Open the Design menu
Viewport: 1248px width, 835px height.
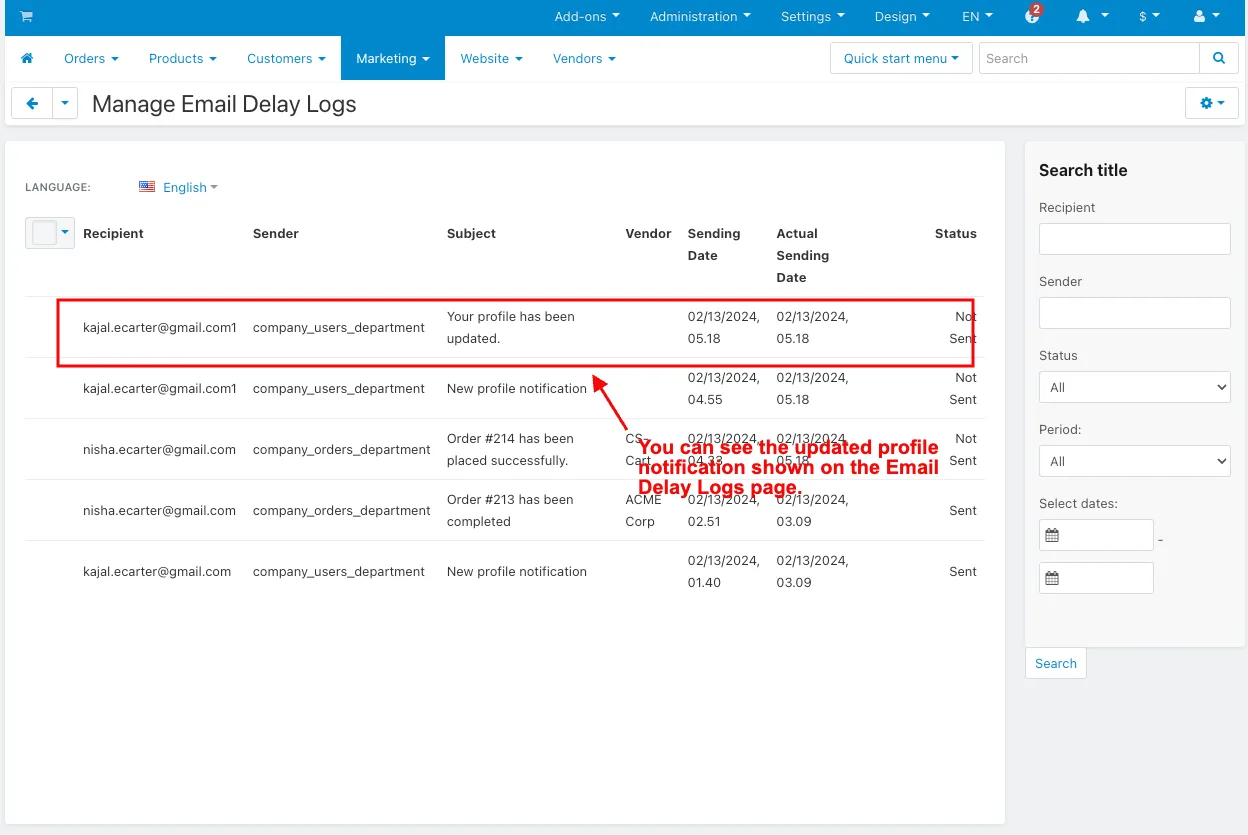[x=902, y=16]
